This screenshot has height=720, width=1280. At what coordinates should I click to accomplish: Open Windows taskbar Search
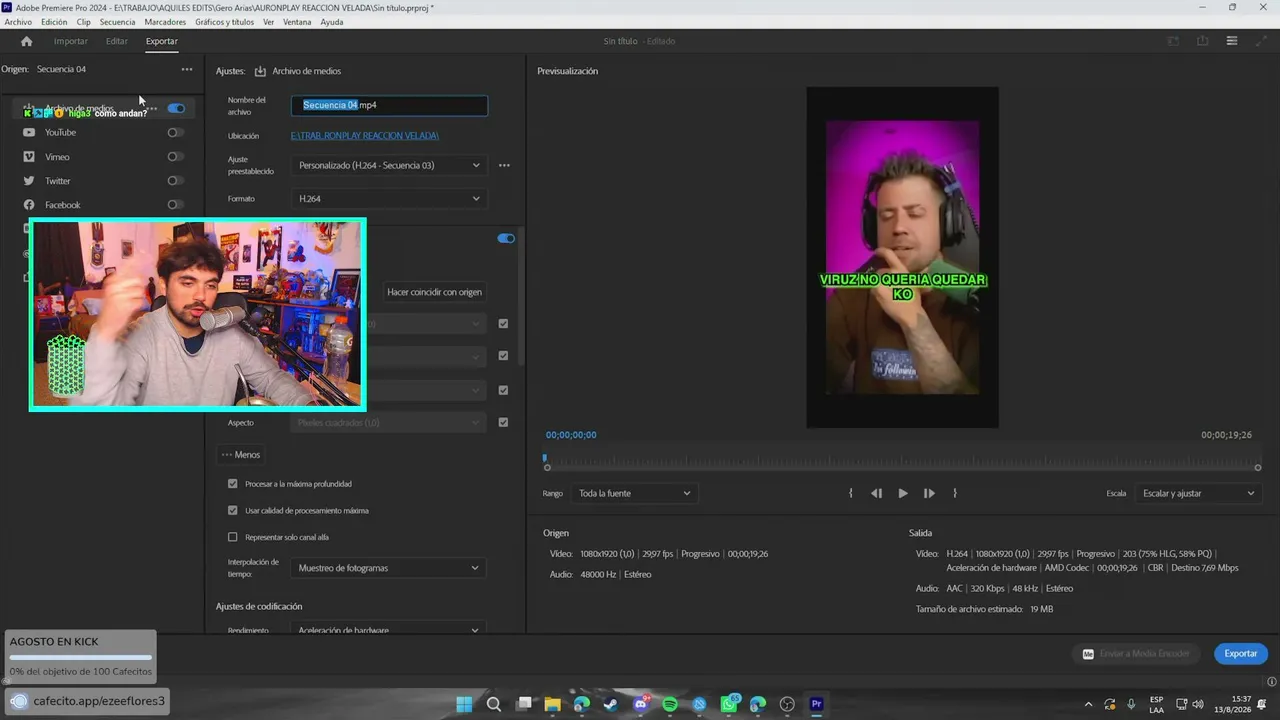(494, 704)
